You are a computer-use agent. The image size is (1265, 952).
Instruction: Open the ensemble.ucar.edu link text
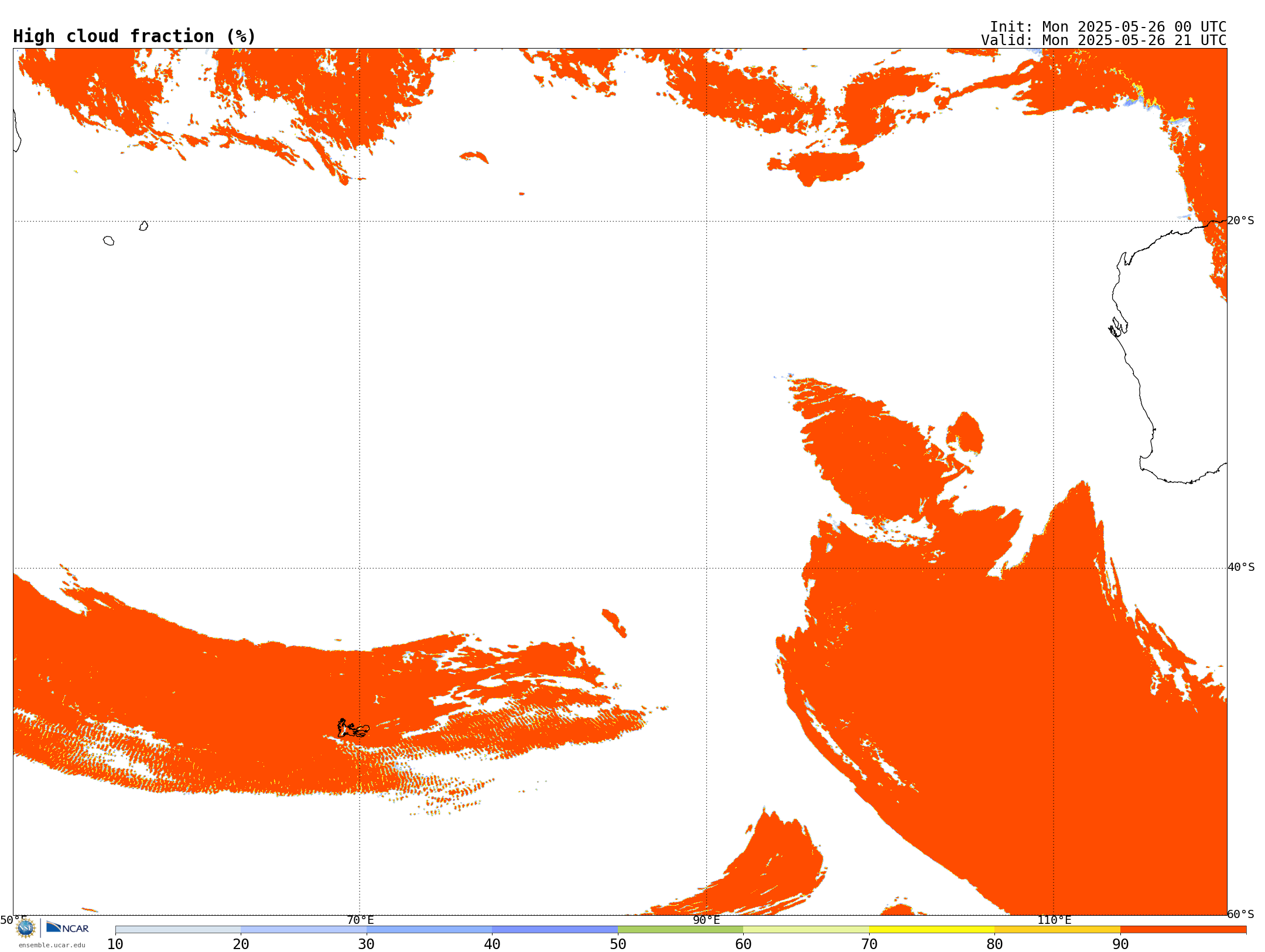coord(52,945)
